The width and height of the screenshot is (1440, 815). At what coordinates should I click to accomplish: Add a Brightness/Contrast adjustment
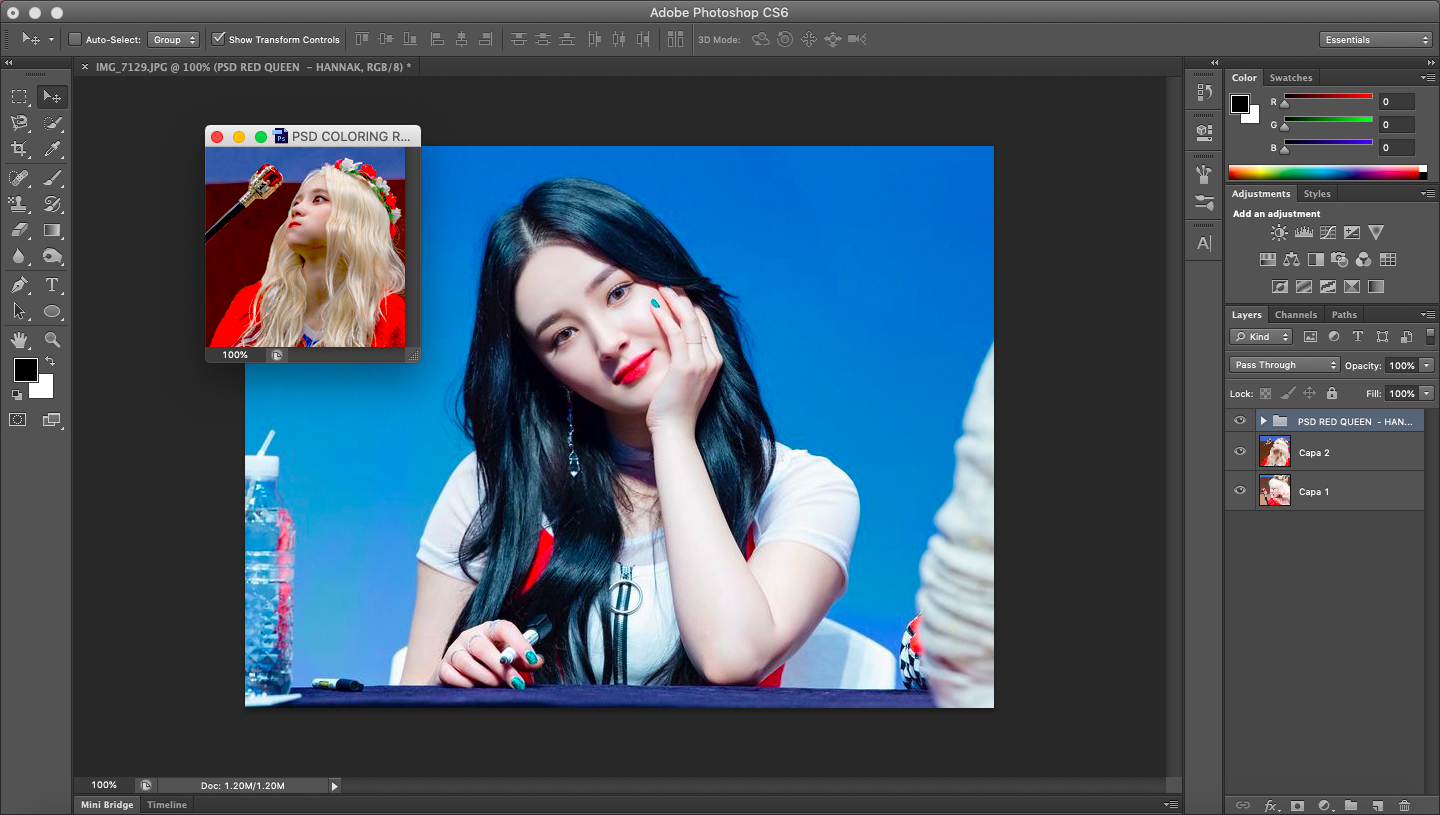pyautogui.click(x=1279, y=233)
